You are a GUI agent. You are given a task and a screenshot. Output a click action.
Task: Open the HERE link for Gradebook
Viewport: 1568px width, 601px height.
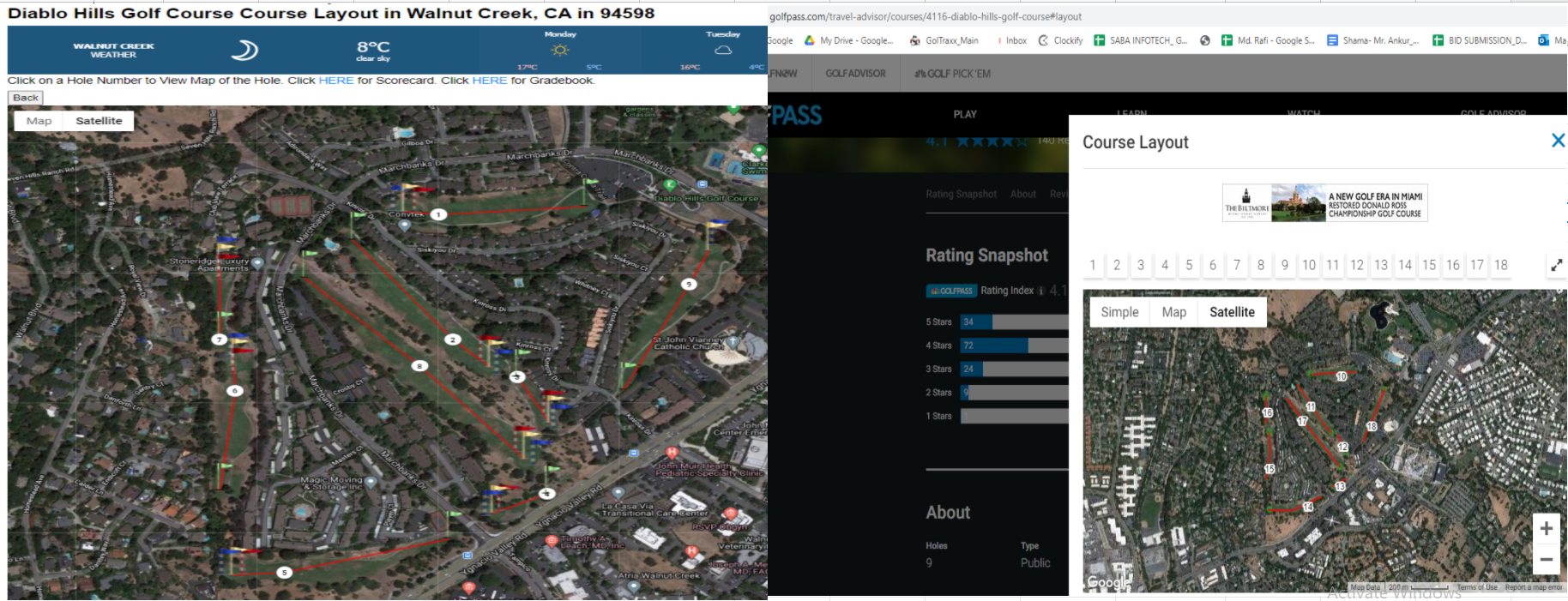tap(490, 81)
